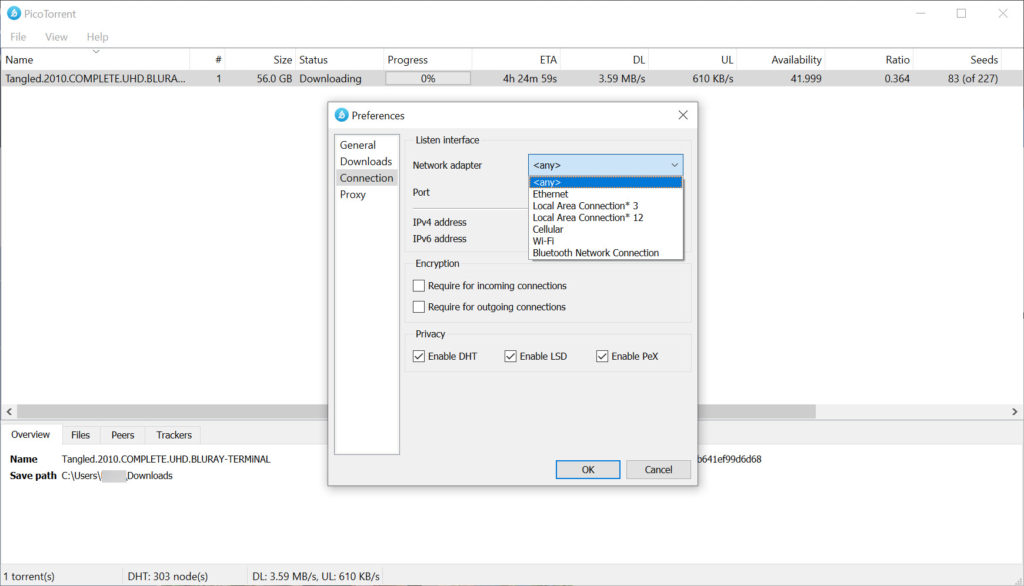Choose Bluetooth Network Connection adapter
This screenshot has height=586, width=1024.
tap(605, 253)
